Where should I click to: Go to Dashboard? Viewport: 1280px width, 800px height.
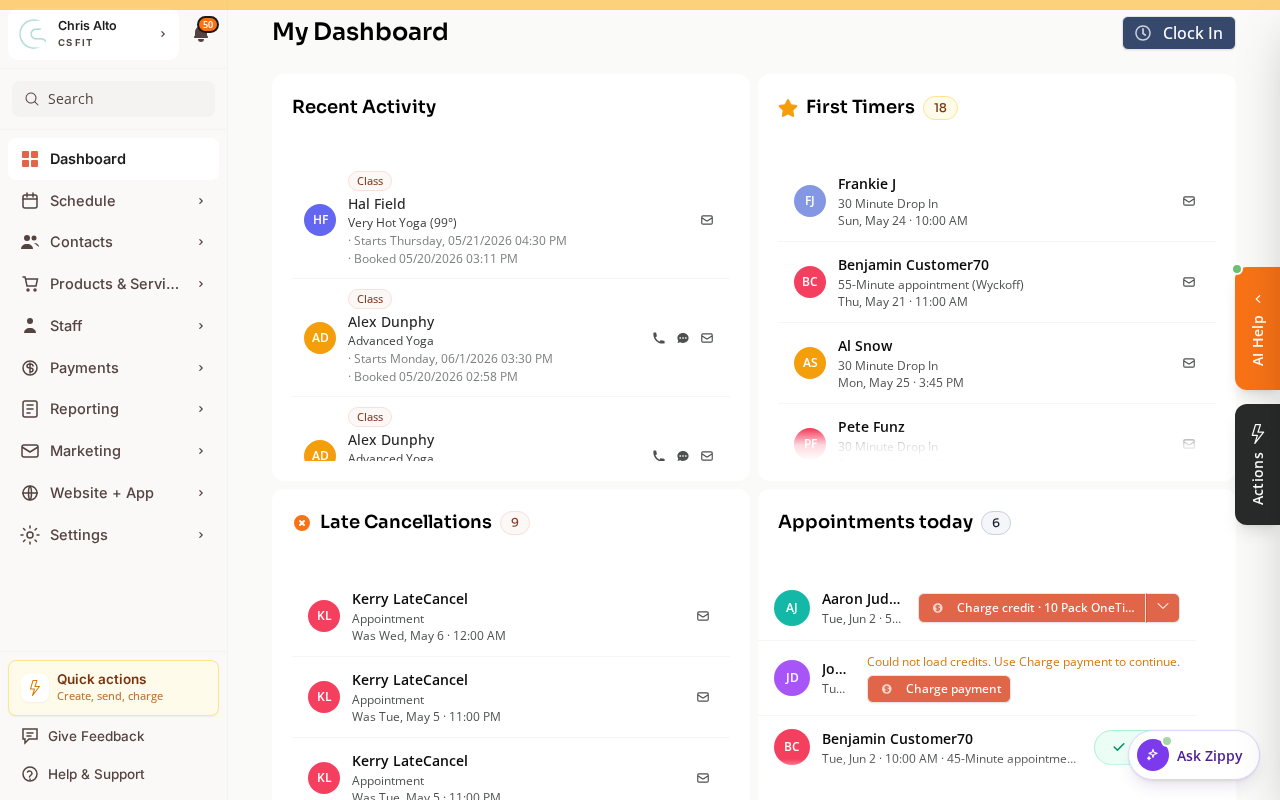113,159
